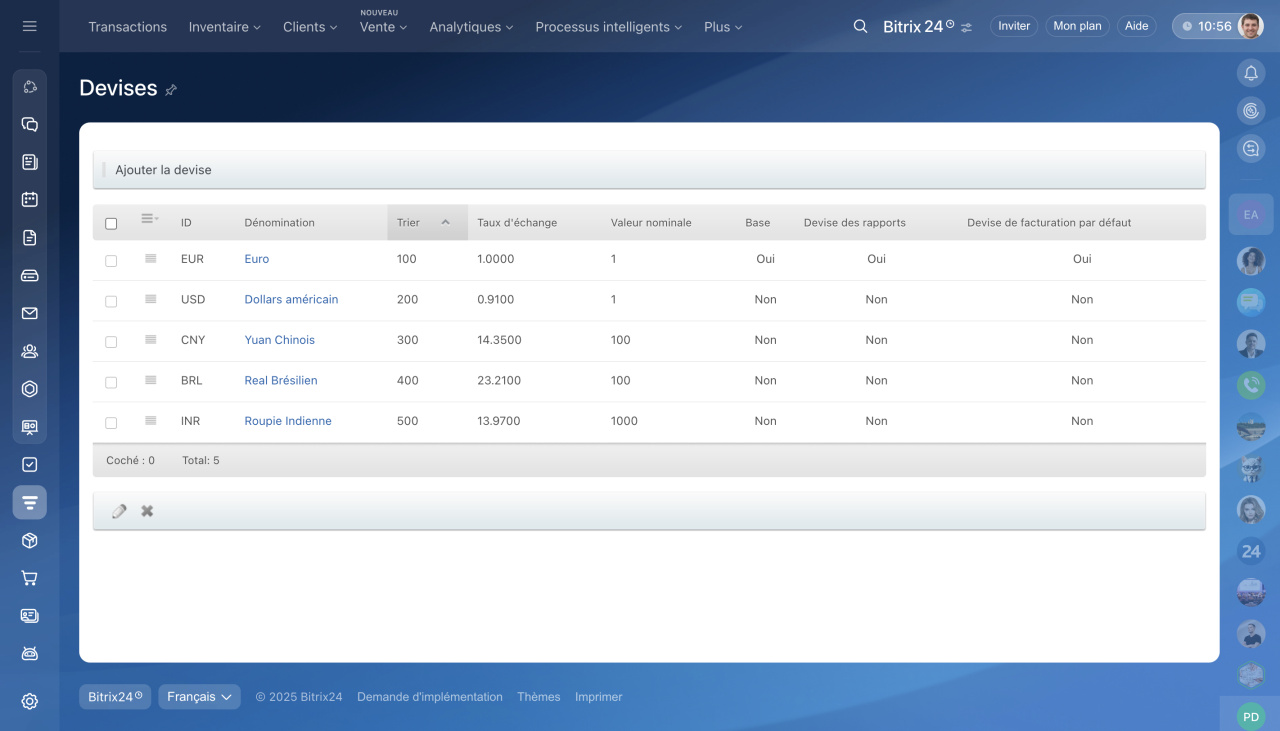Open the mail icon in left sidebar

(x=30, y=313)
